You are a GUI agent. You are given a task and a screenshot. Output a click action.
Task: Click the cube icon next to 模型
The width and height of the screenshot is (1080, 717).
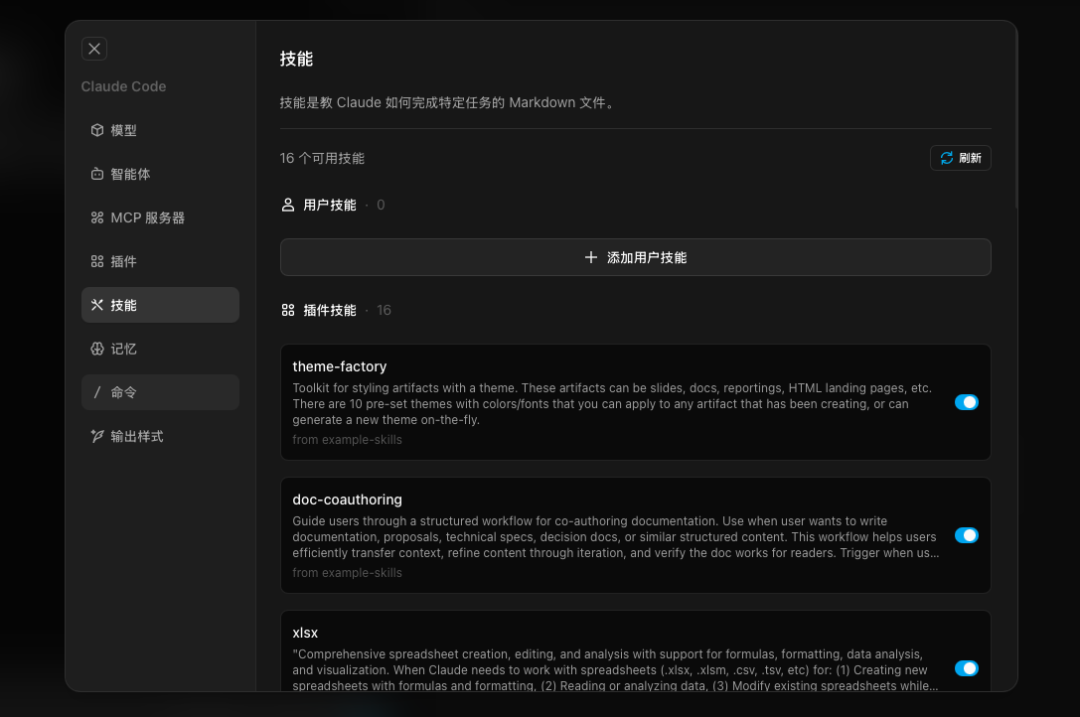(97, 130)
